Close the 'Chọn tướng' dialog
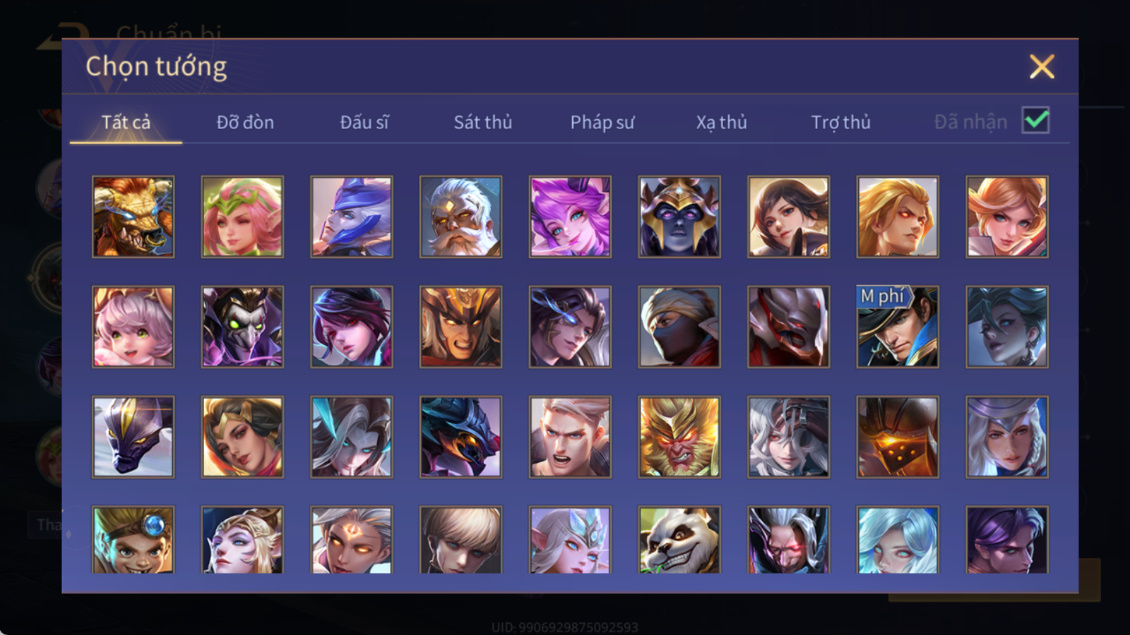The width and height of the screenshot is (1130, 635). pos(1041,66)
